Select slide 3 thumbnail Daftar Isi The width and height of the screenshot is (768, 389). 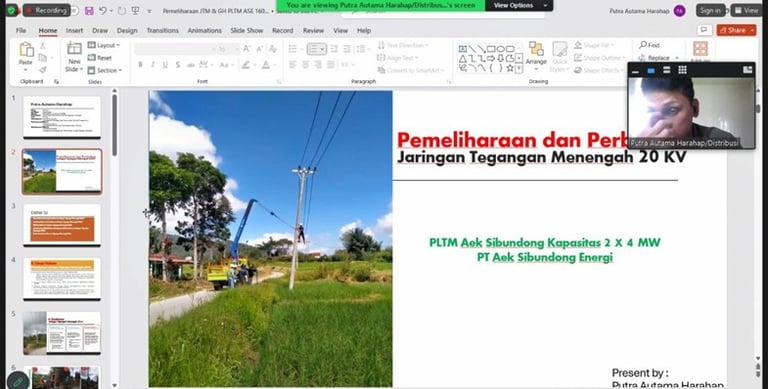coord(62,225)
